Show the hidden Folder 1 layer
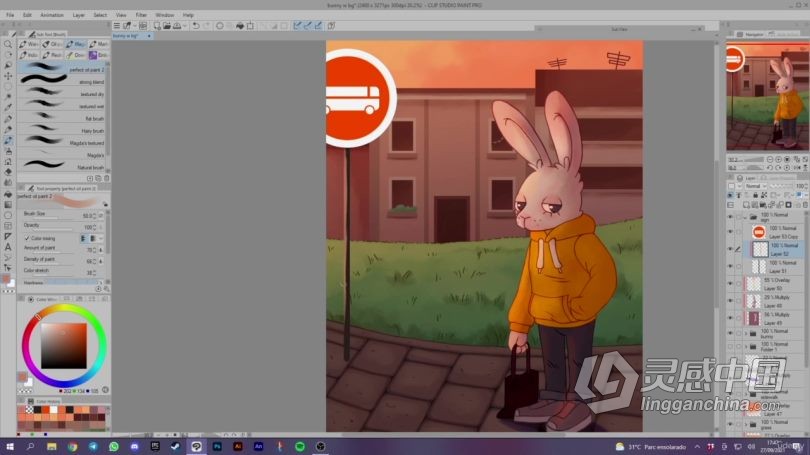 point(730,346)
